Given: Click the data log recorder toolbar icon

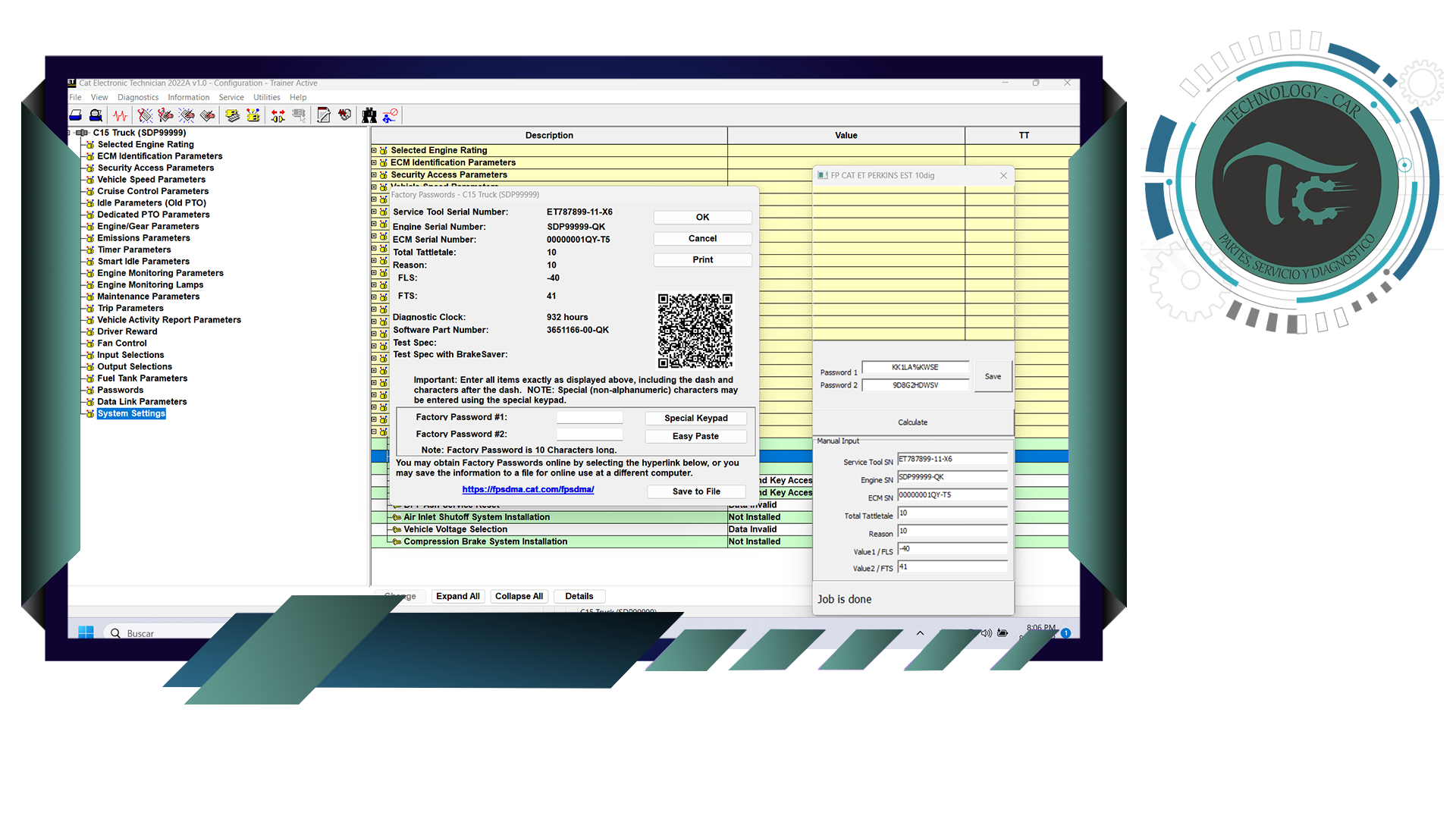Looking at the screenshot, I should tap(345, 115).
